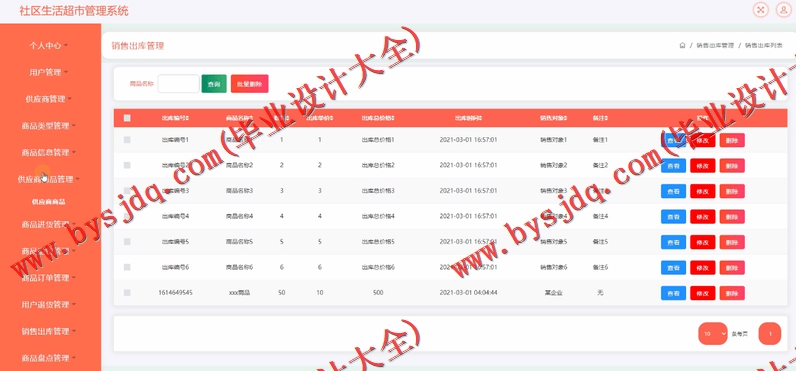Image resolution: width=796 pixels, height=371 pixels.
Task: Click 删除 for 出库编号6 row
Action: tap(732, 267)
